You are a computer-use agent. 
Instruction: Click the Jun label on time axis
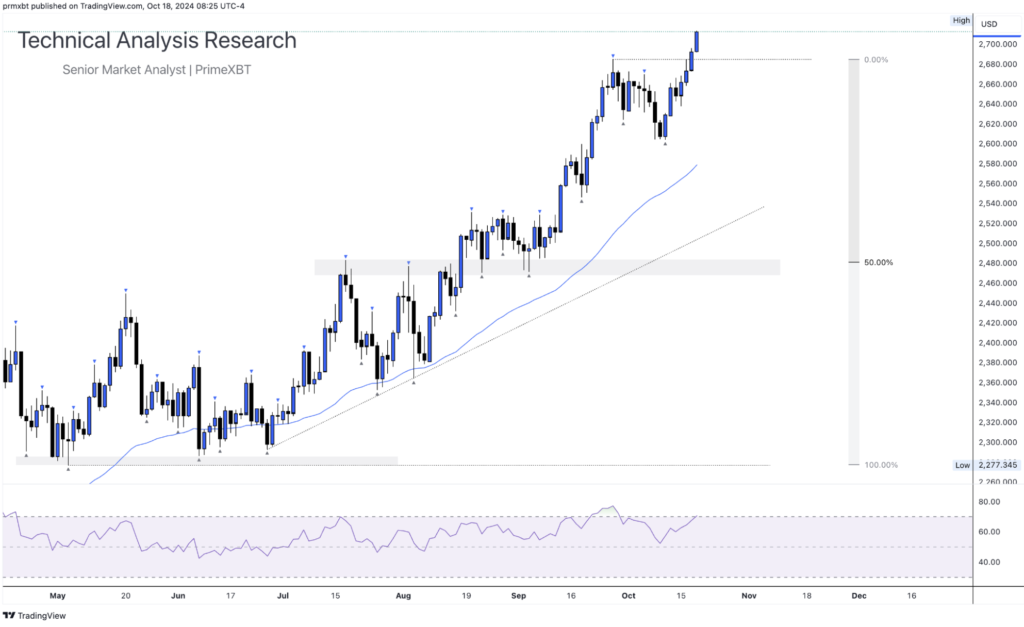(x=178, y=596)
